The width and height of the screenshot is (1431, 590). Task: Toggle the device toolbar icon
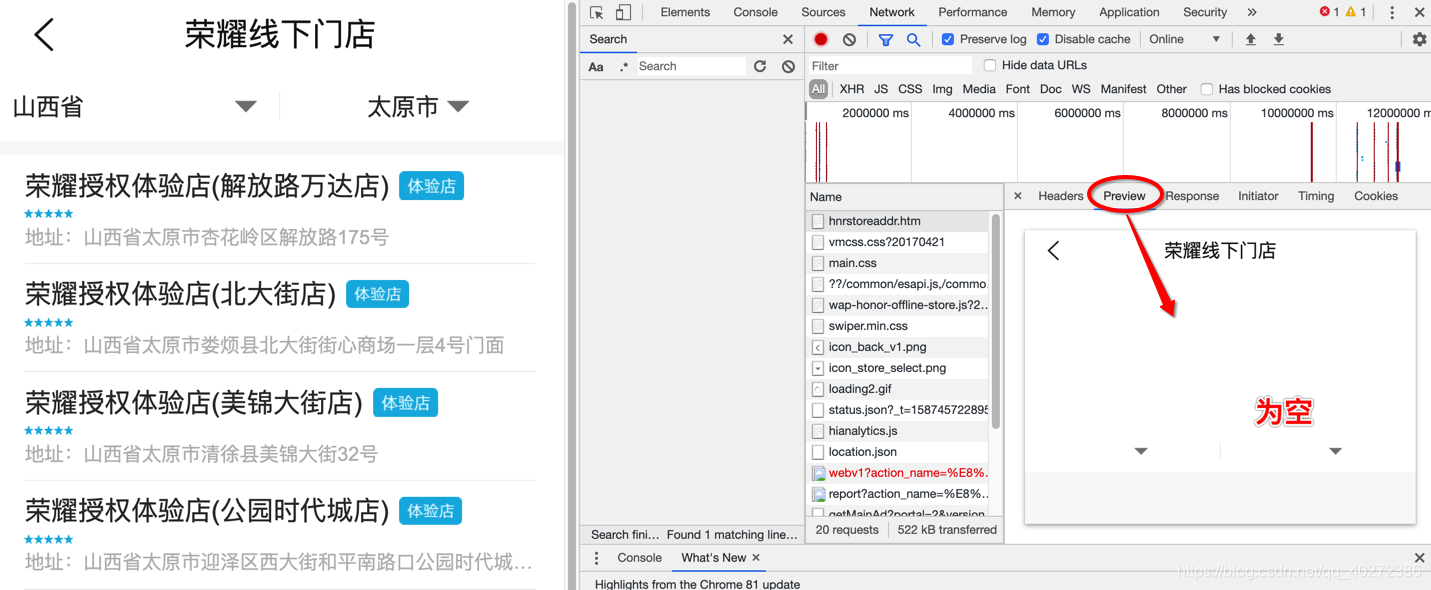pos(623,12)
